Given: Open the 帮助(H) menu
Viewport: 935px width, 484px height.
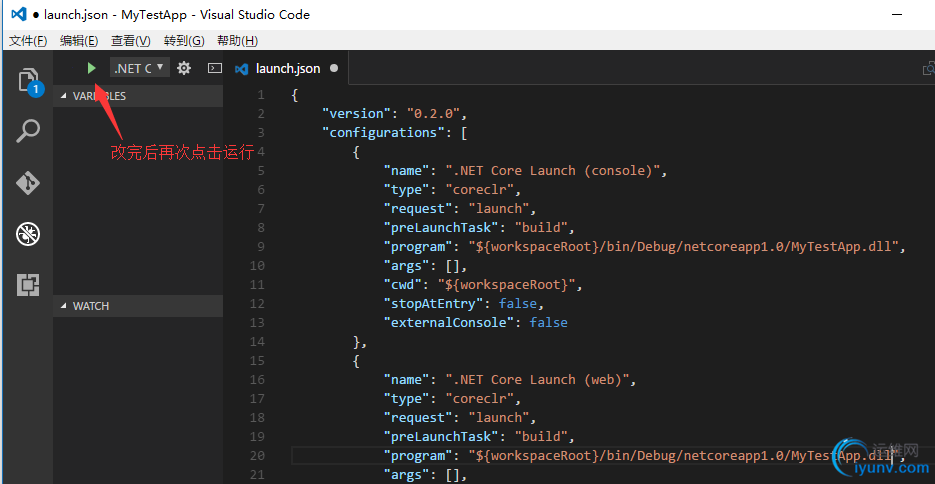Looking at the screenshot, I should pyautogui.click(x=237, y=41).
